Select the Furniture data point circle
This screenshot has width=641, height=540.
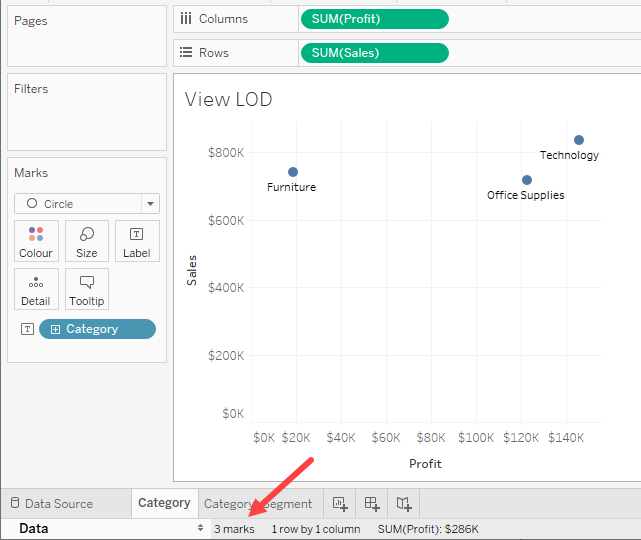293,172
